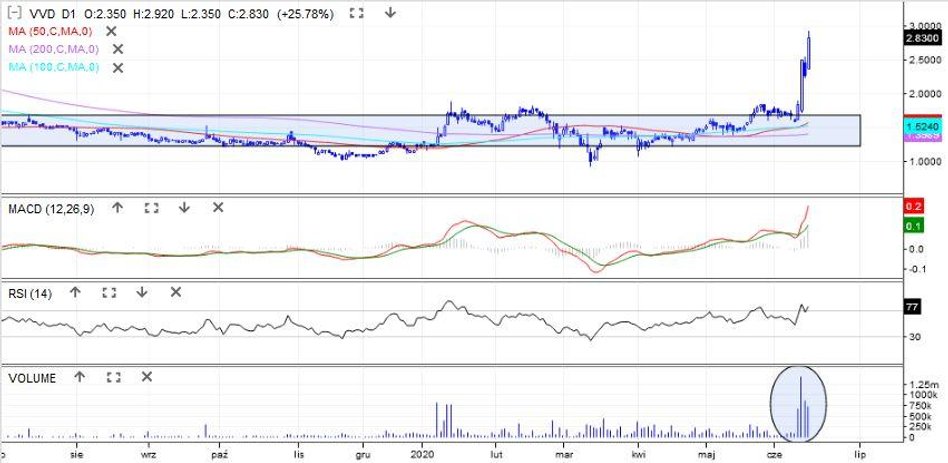Remove the cyan MA 100 indicator
This screenshot has width=948, height=463.
118,67
